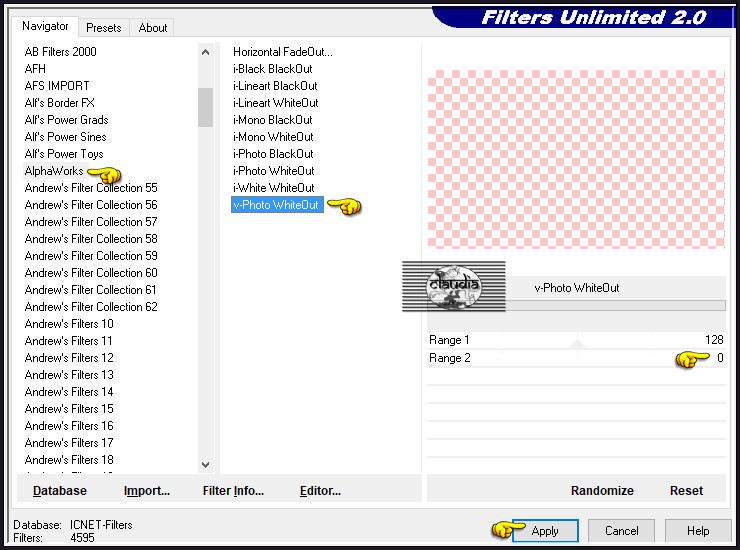Select Andrew's Filters 13

[69, 375]
